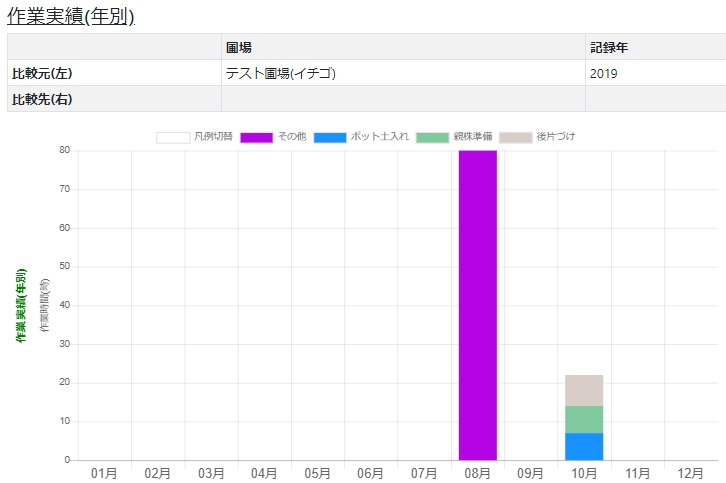Click the blue segment of 10月 bar
Image resolution: width=726 pixels, height=483 pixels.
584,446
